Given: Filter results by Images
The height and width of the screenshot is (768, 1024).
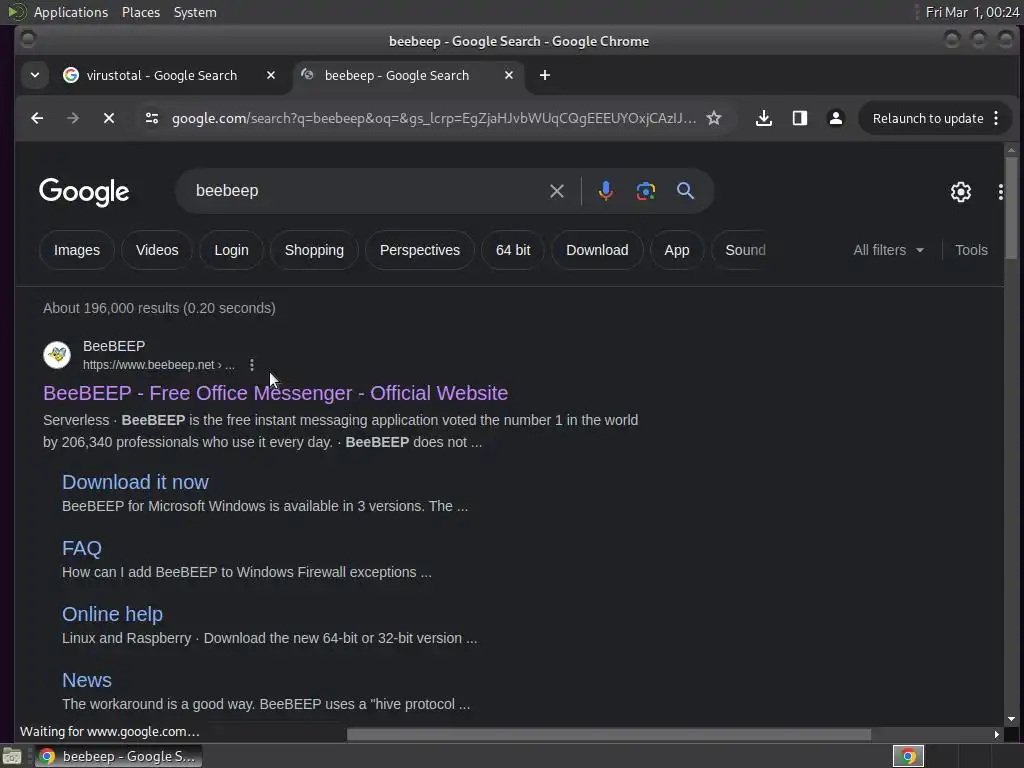Looking at the screenshot, I should (x=76, y=250).
